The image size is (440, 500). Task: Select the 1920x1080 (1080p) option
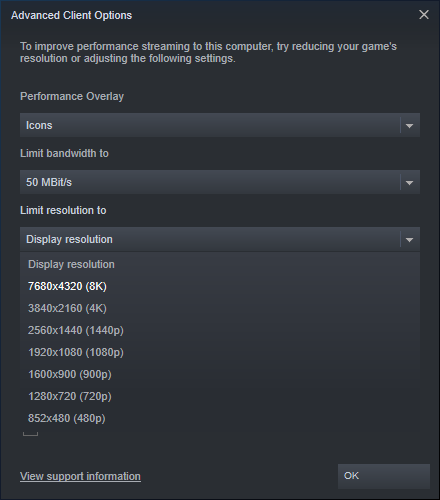220,352
